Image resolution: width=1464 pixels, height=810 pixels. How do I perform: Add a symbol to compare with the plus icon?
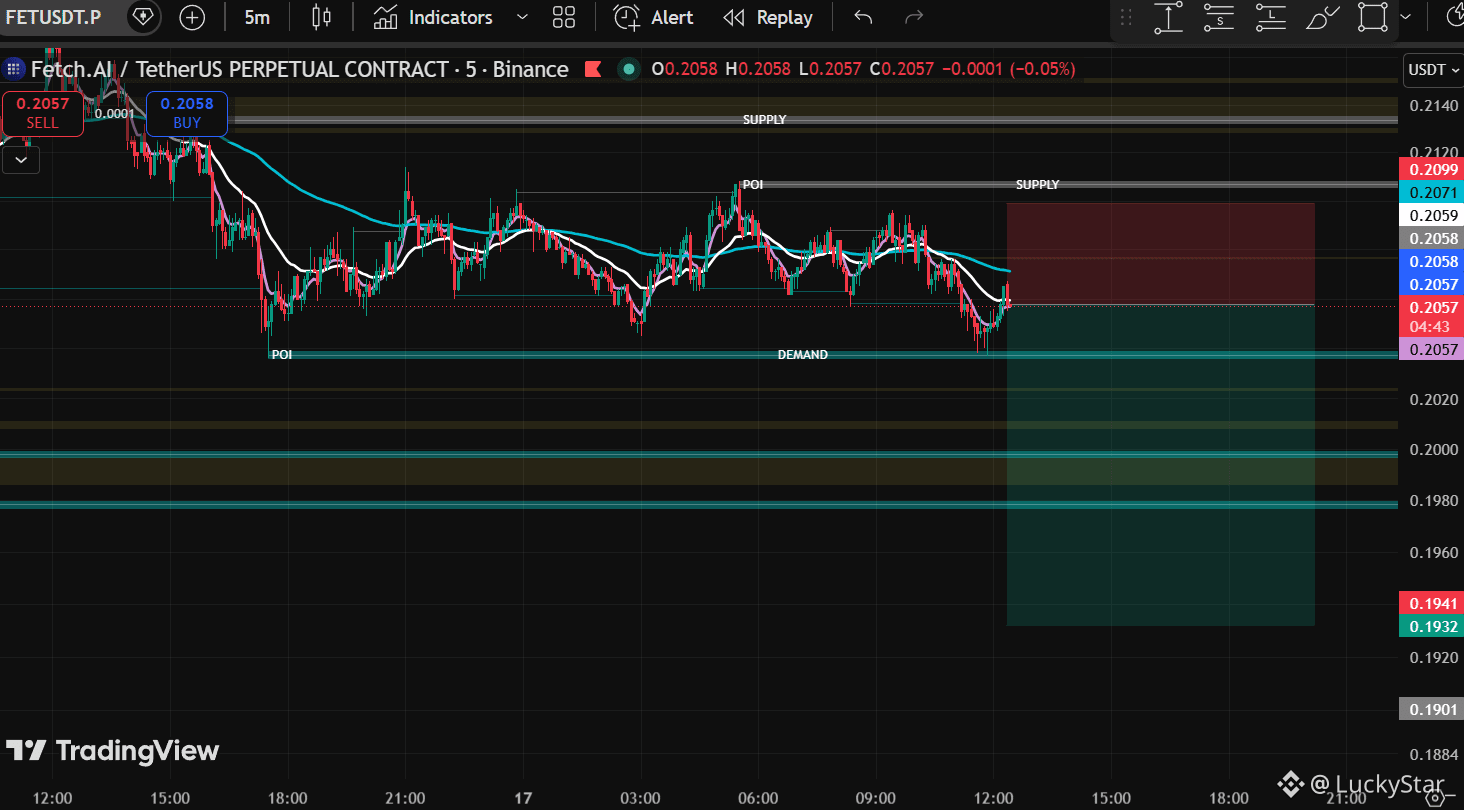tap(191, 17)
